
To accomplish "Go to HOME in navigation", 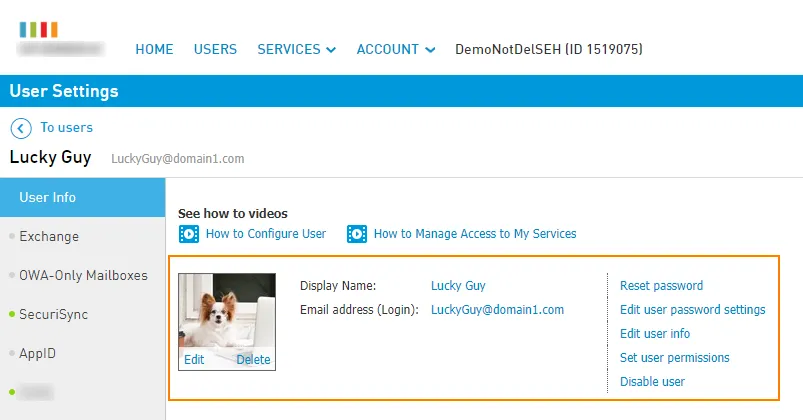I will pyautogui.click(x=154, y=49).
